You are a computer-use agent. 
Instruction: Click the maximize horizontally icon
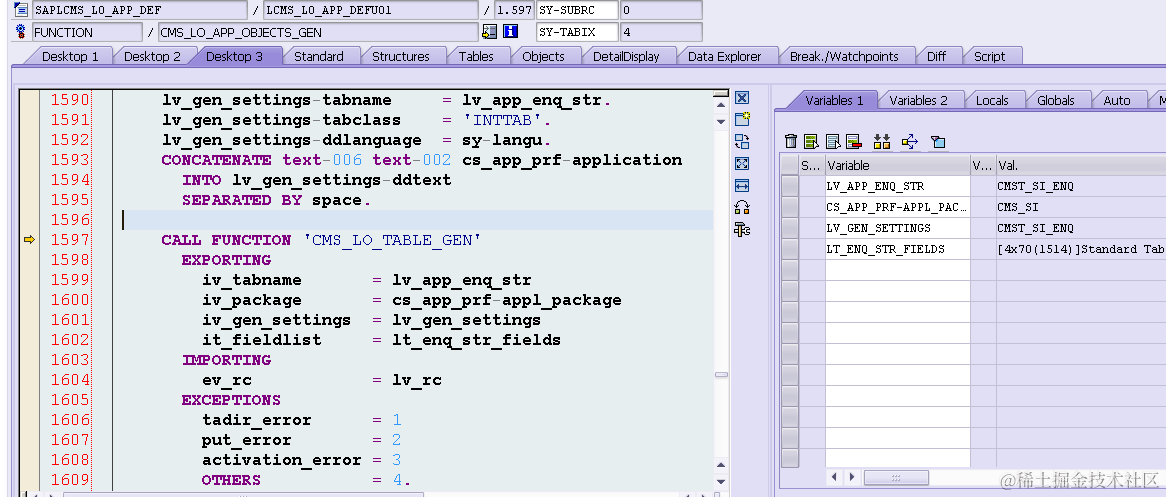(x=741, y=185)
